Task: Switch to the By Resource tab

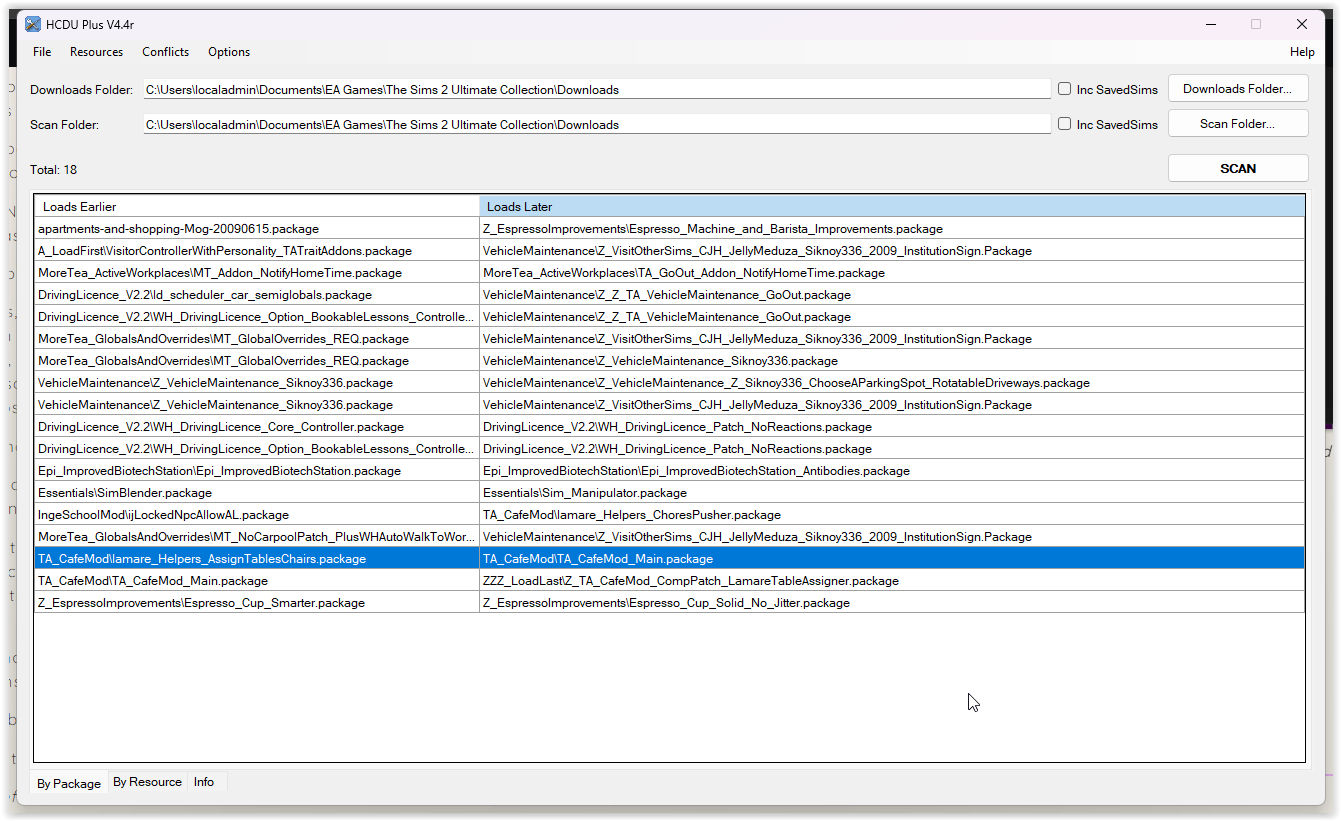Action: [x=147, y=782]
